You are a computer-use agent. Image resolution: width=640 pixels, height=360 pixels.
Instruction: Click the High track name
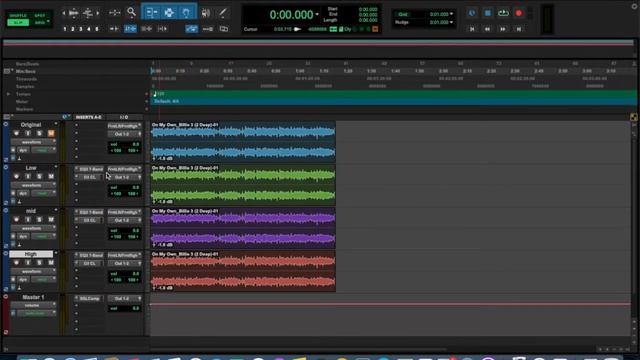pos(31,254)
